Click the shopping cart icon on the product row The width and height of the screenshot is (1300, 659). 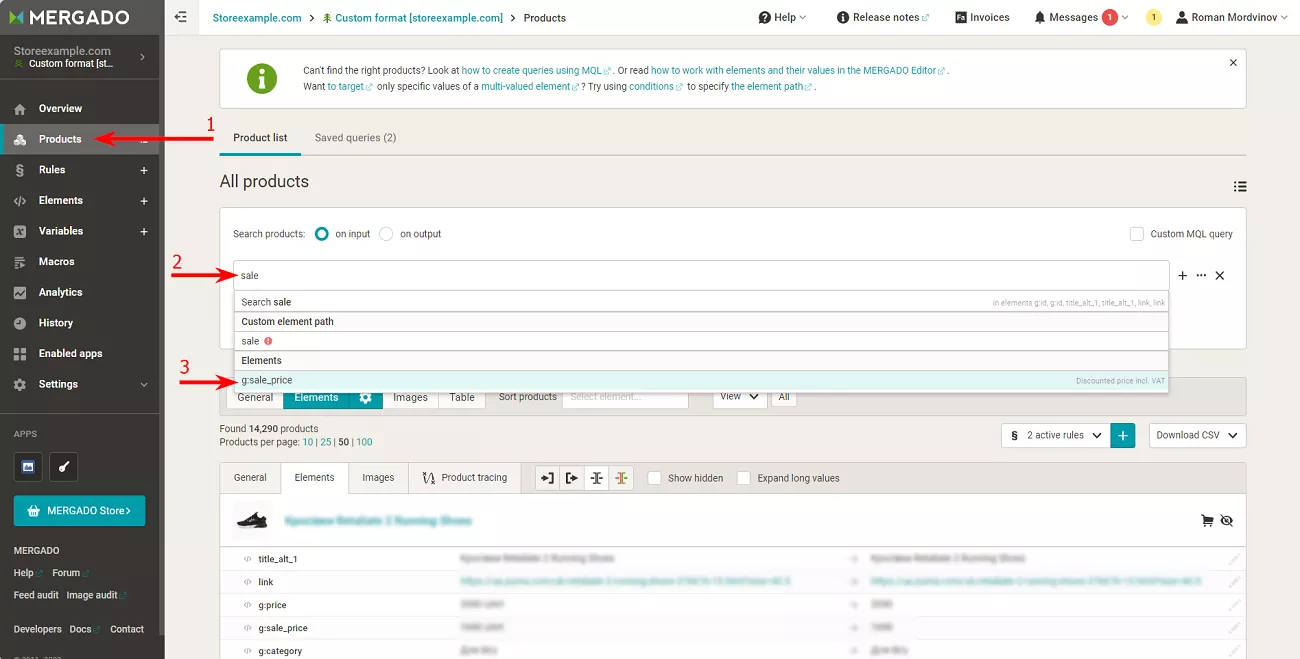pos(1207,520)
